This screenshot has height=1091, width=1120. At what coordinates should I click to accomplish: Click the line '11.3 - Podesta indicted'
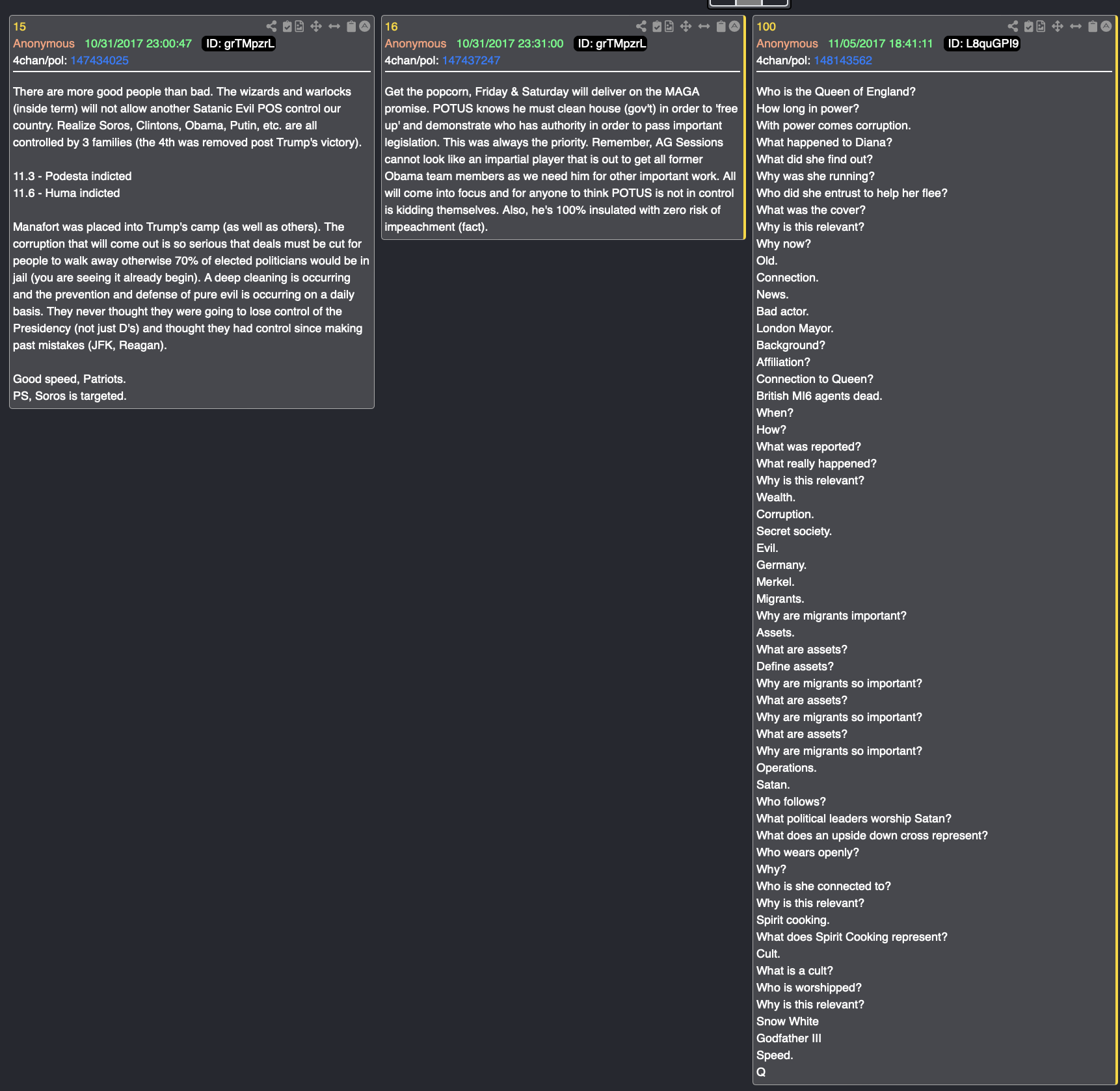pos(72,176)
